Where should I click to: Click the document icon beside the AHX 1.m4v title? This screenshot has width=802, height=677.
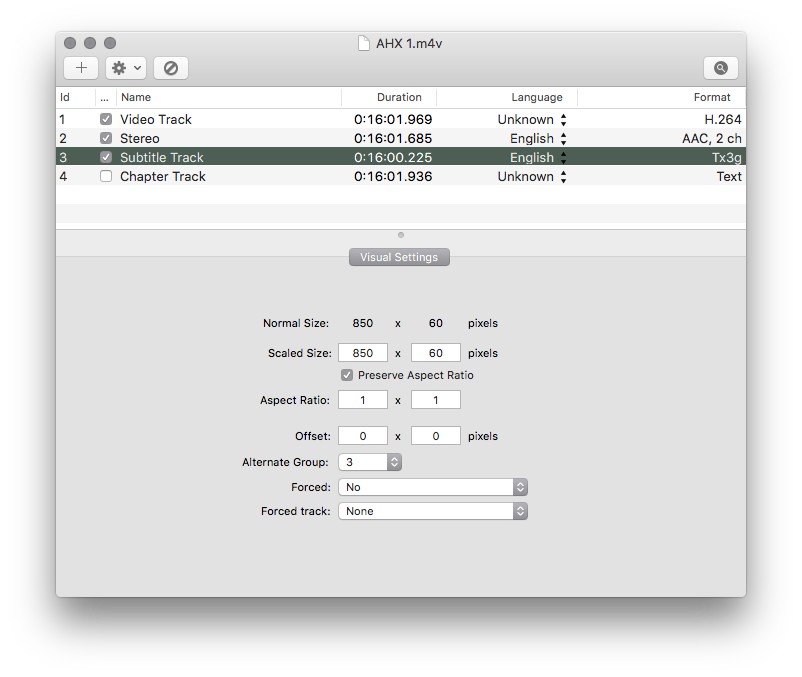coord(363,43)
